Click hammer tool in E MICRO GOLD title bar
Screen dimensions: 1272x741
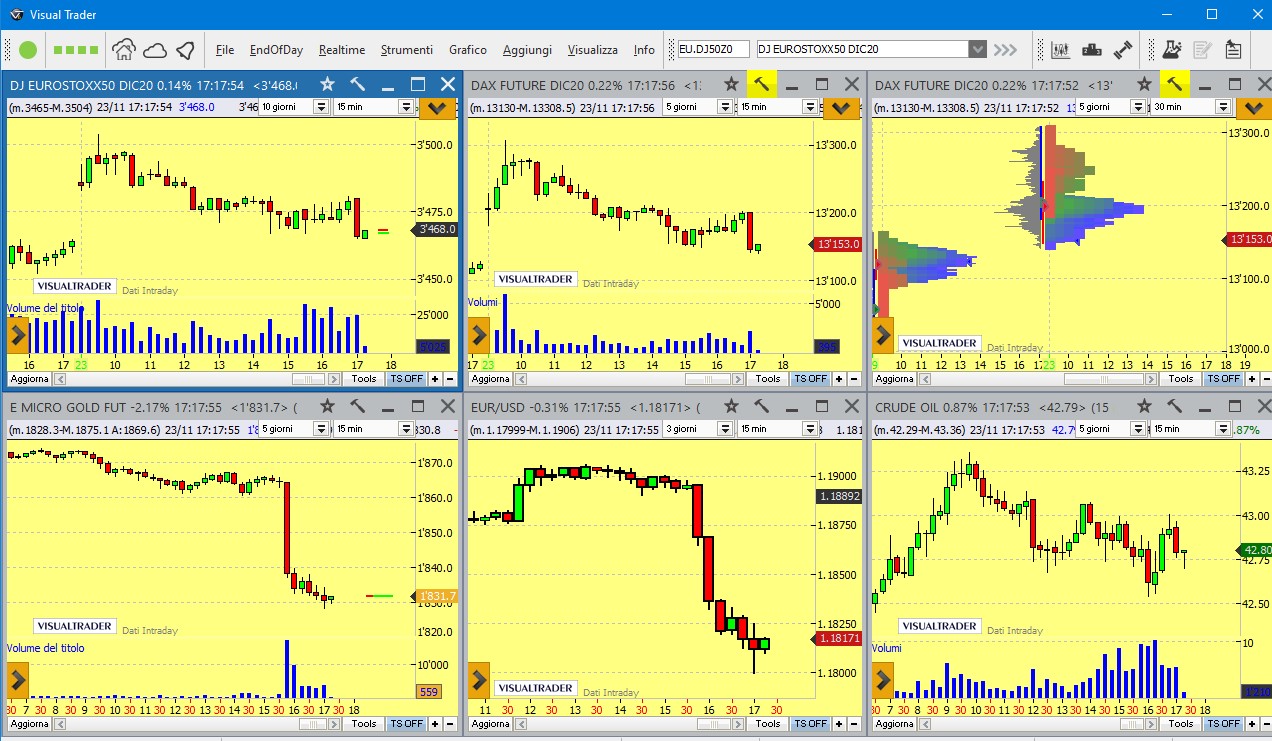coord(357,407)
